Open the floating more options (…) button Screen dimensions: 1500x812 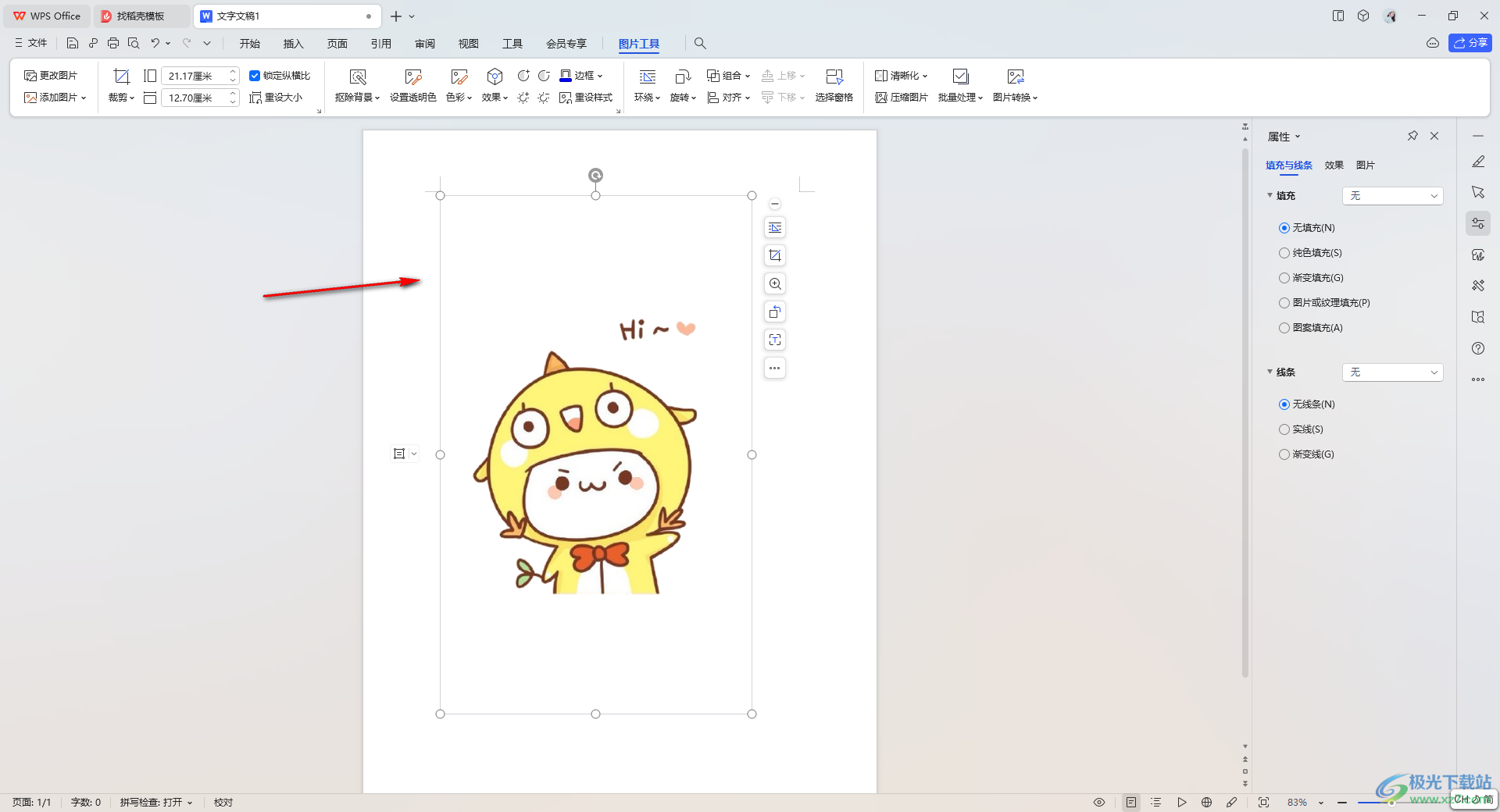[x=775, y=368]
